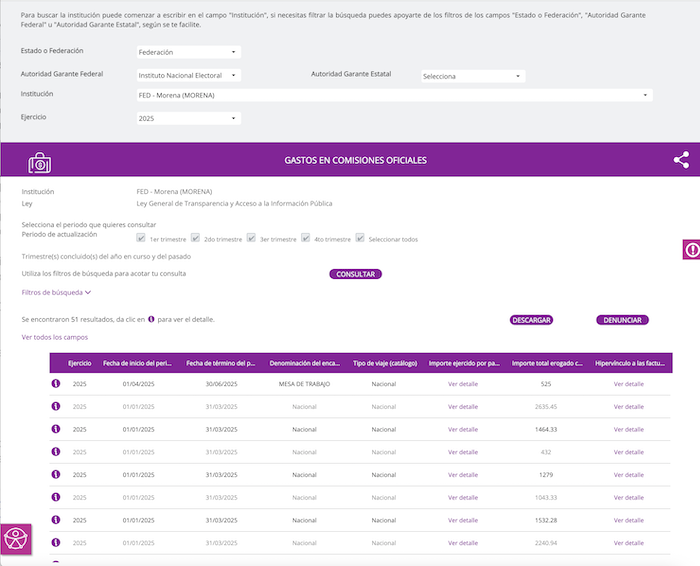The height and width of the screenshot is (566, 700).
Task: Open the red alert side tab icon
Action: (691, 250)
